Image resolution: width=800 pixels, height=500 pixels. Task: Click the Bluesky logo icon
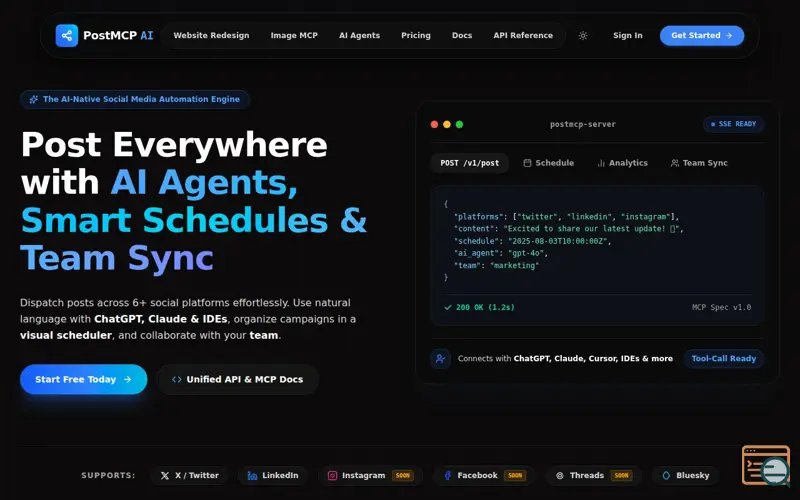pos(666,476)
